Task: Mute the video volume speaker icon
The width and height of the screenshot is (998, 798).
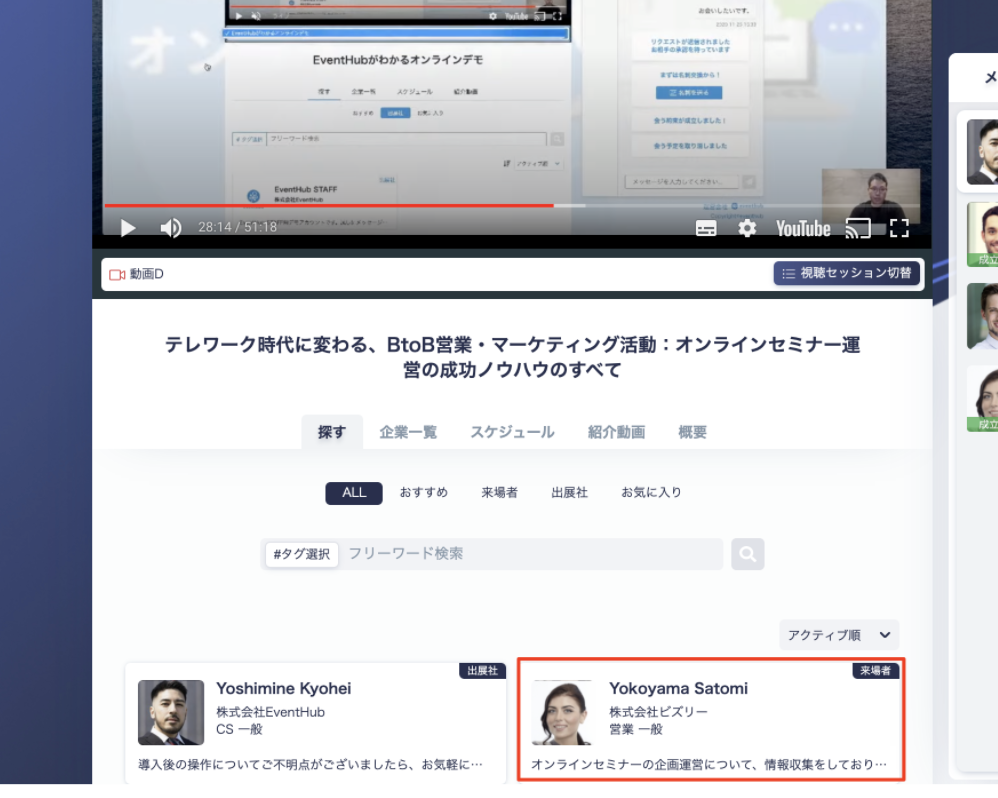Action: point(171,228)
